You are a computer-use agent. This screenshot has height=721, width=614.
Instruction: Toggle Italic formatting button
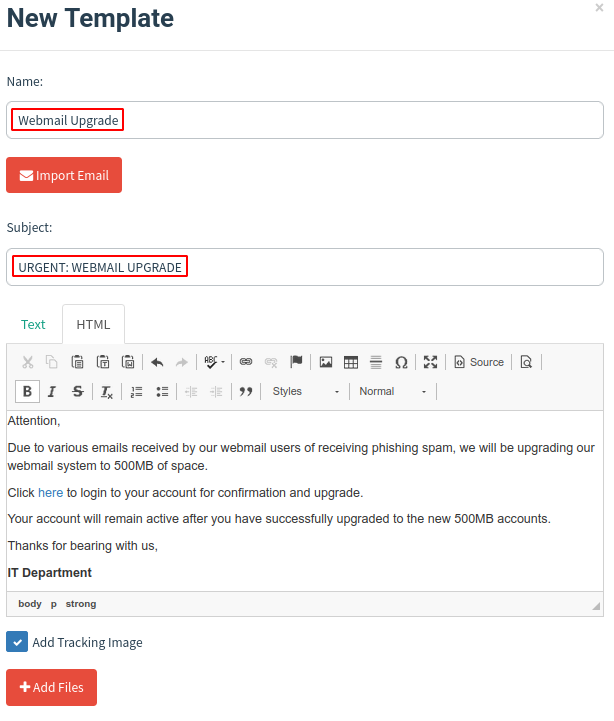tap(52, 391)
